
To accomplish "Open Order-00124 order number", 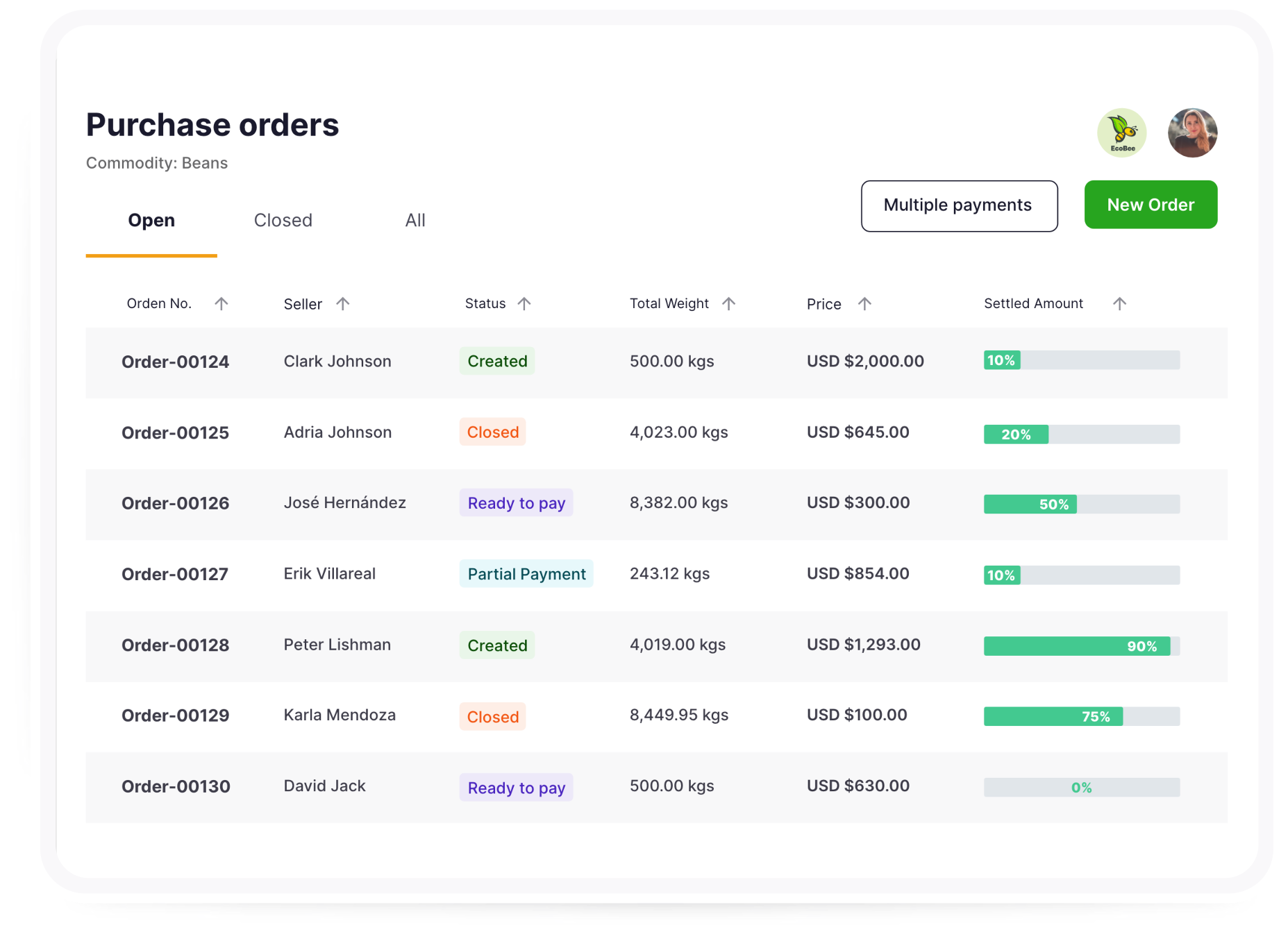I will pos(175,362).
